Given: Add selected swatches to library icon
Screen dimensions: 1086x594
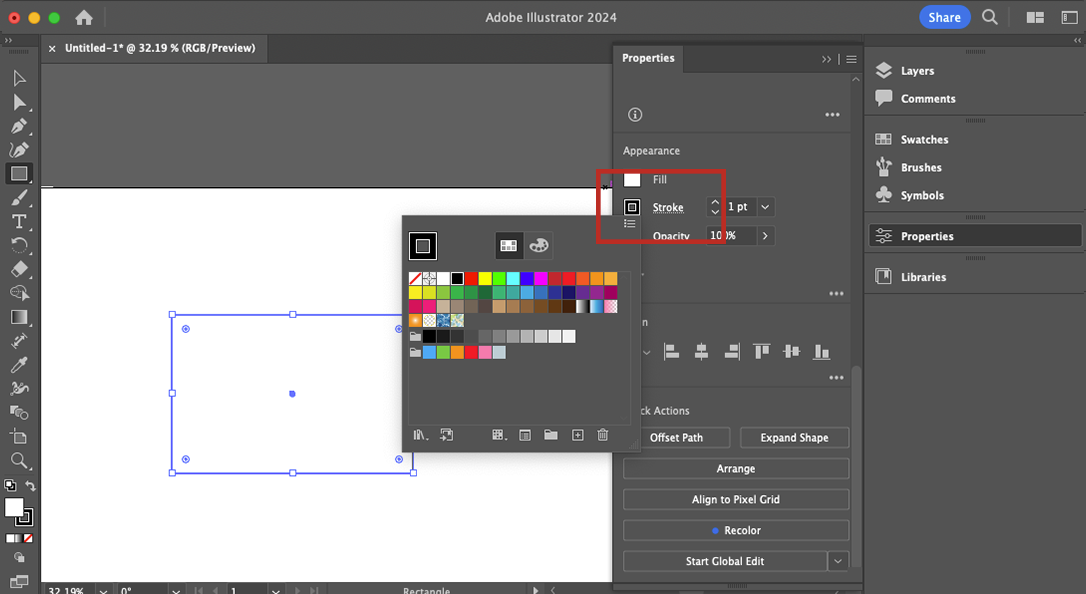Looking at the screenshot, I should click(447, 435).
